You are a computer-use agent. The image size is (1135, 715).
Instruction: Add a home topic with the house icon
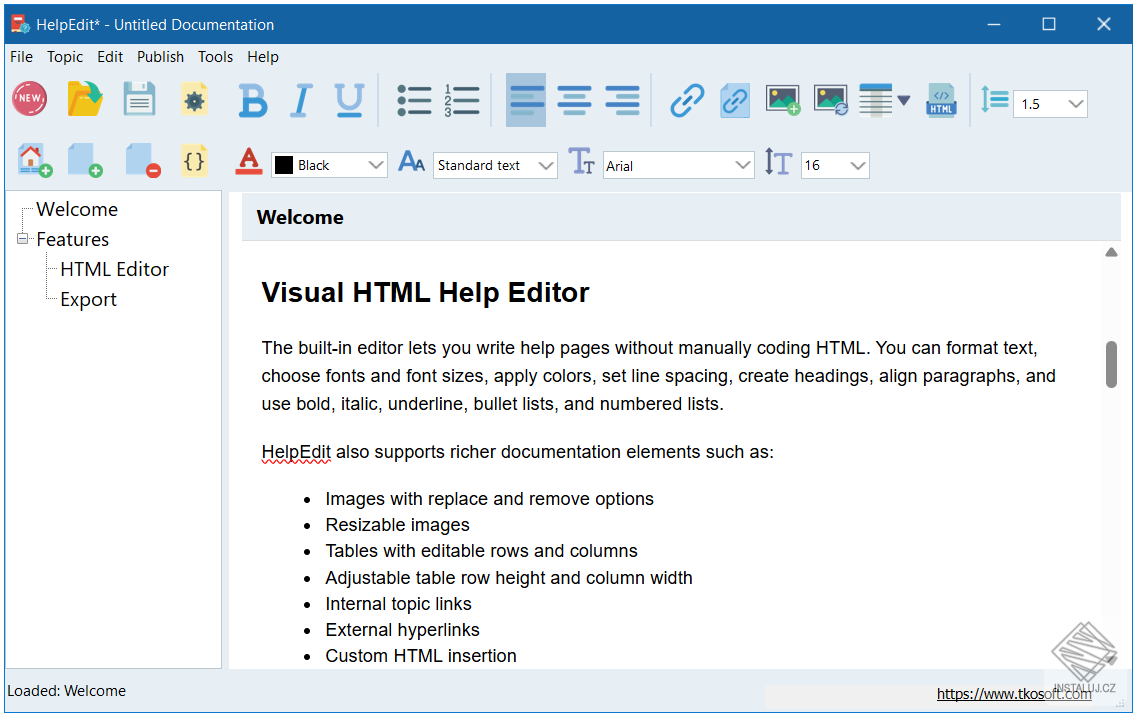tap(34, 160)
